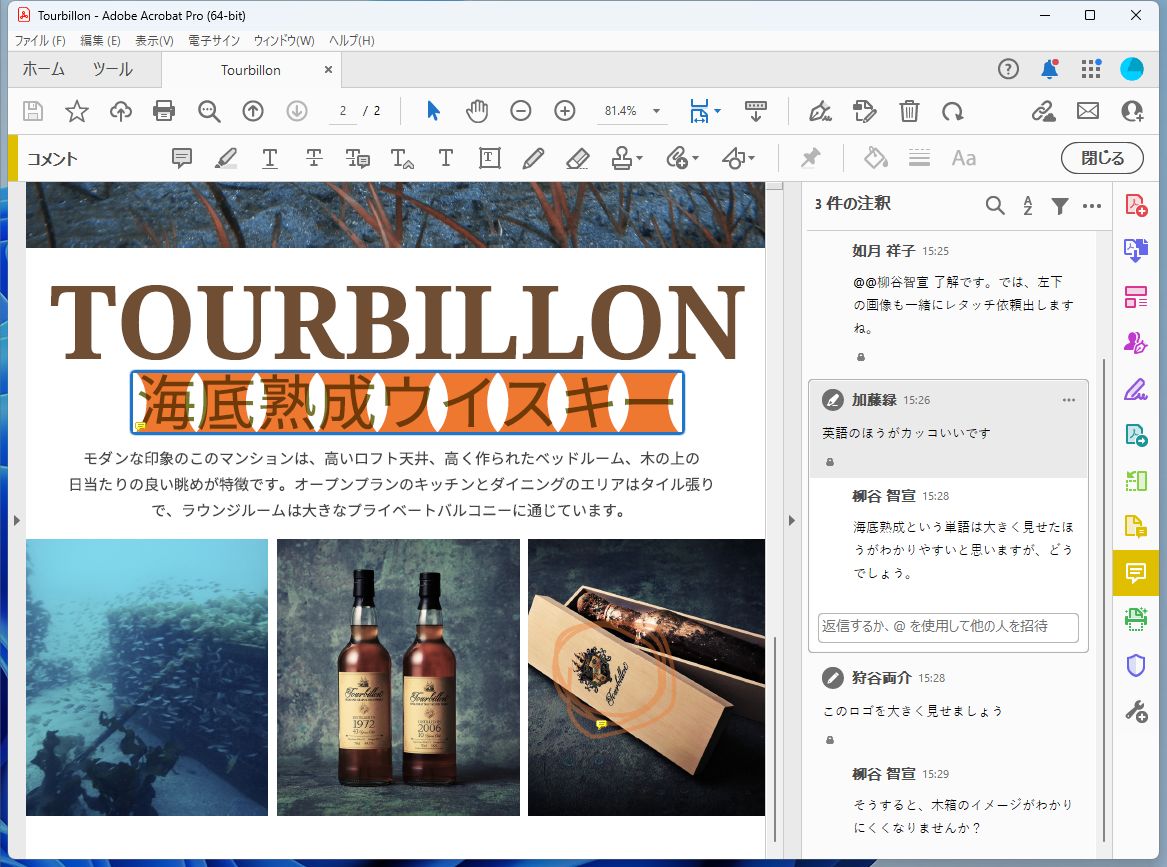
Task: Switch to the Hand tool
Action: tap(477, 111)
